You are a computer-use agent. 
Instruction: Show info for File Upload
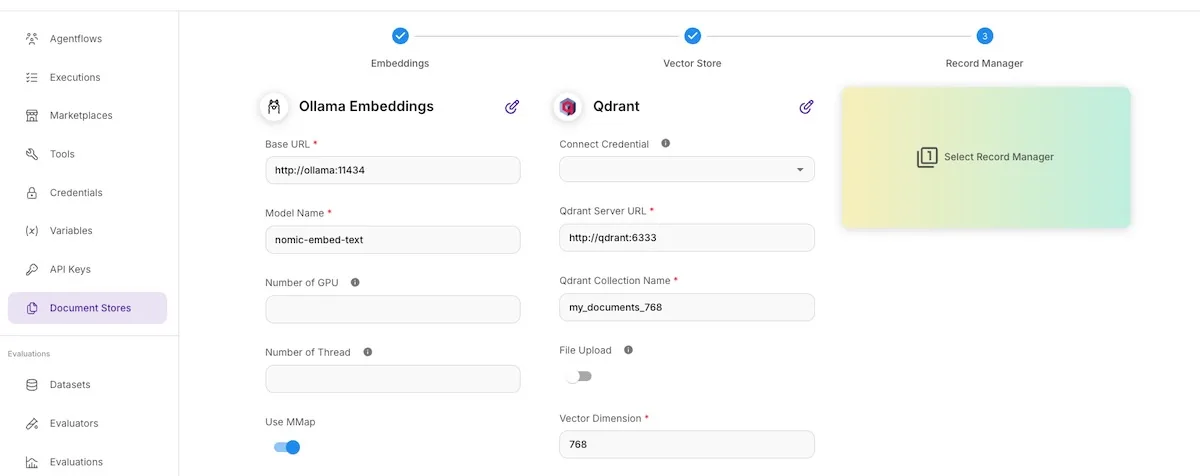(628, 350)
